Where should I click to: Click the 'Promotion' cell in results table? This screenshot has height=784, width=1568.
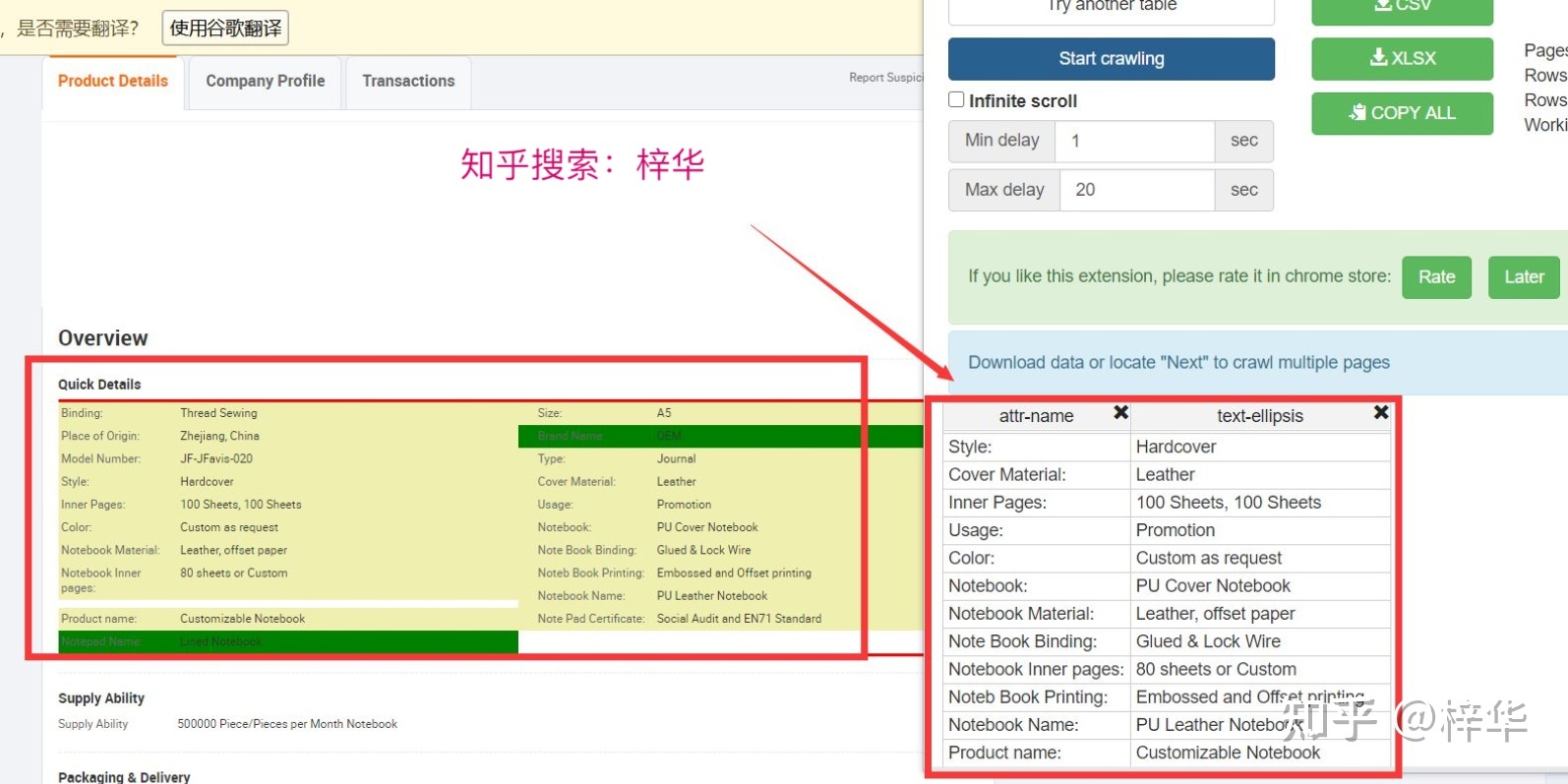pyautogui.click(x=1260, y=530)
